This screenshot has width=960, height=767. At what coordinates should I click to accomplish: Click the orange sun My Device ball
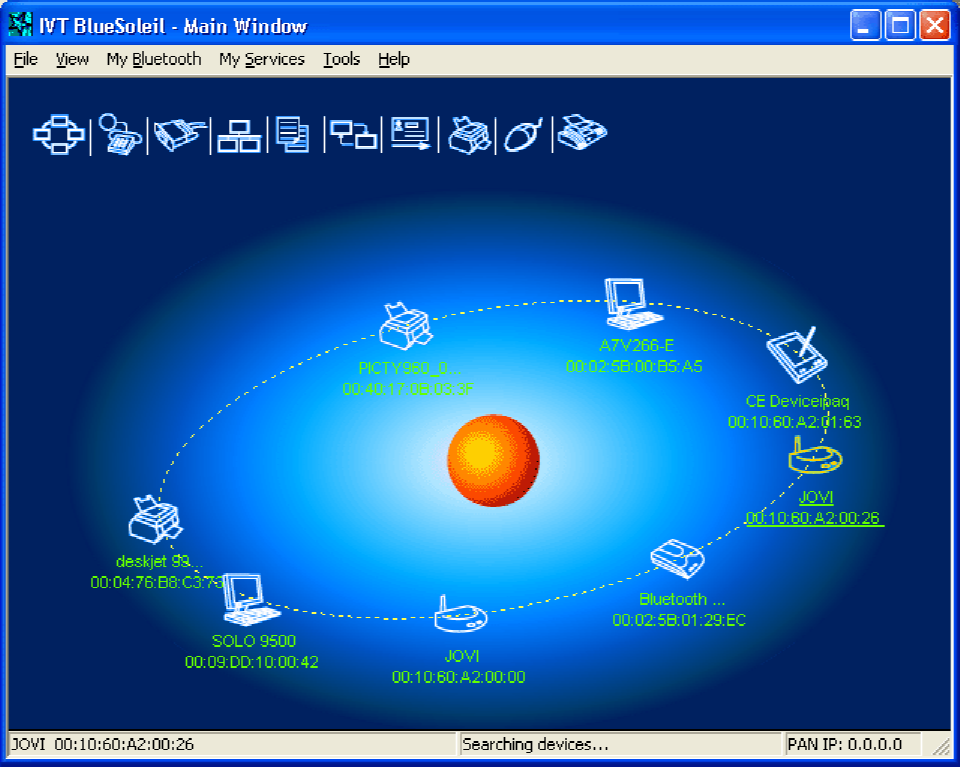point(493,460)
